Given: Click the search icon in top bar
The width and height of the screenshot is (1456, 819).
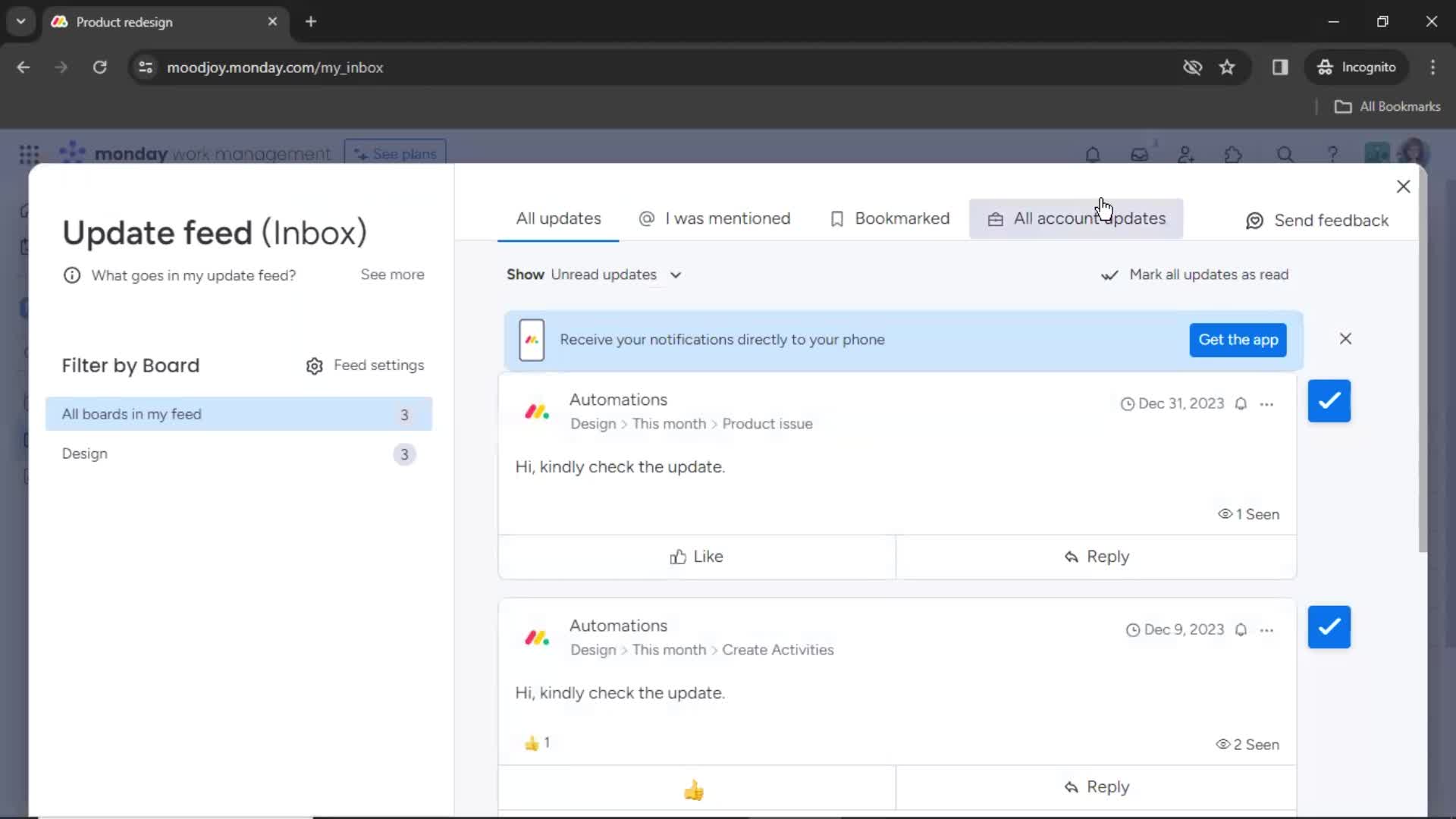Looking at the screenshot, I should (x=1283, y=154).
